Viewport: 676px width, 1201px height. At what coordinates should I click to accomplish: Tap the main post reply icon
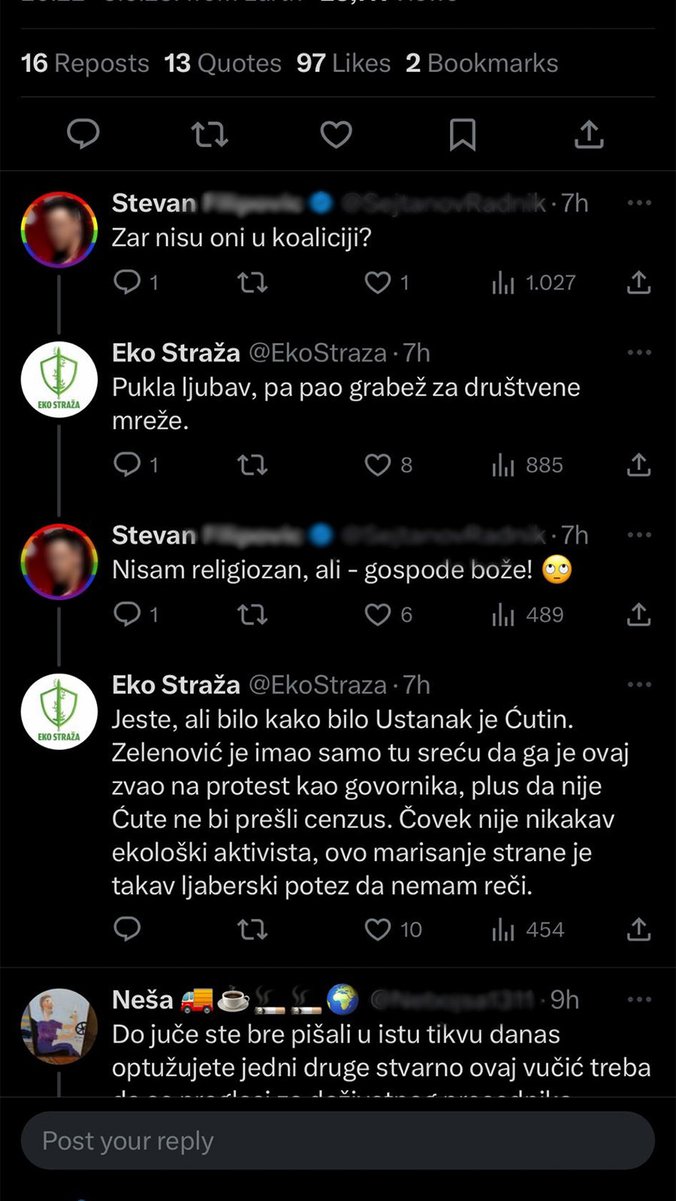(x=83, y=134)
